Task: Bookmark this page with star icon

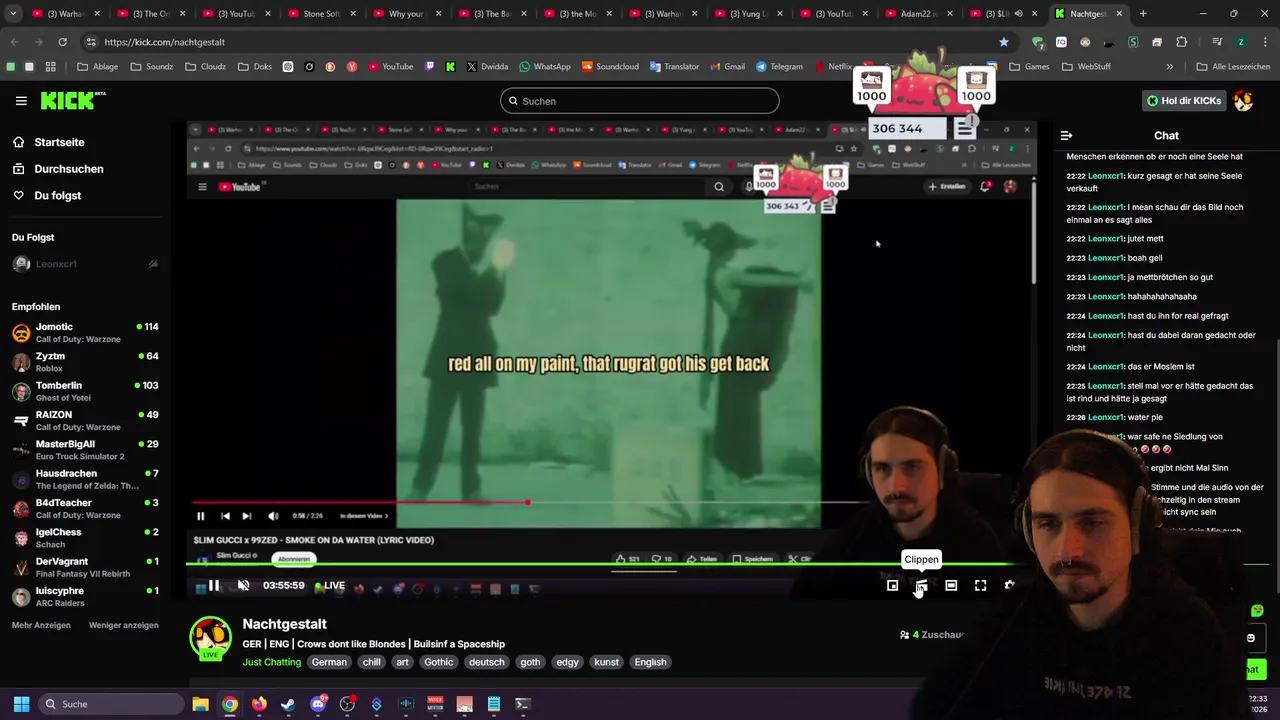Action: click(x=1003, y=42)
